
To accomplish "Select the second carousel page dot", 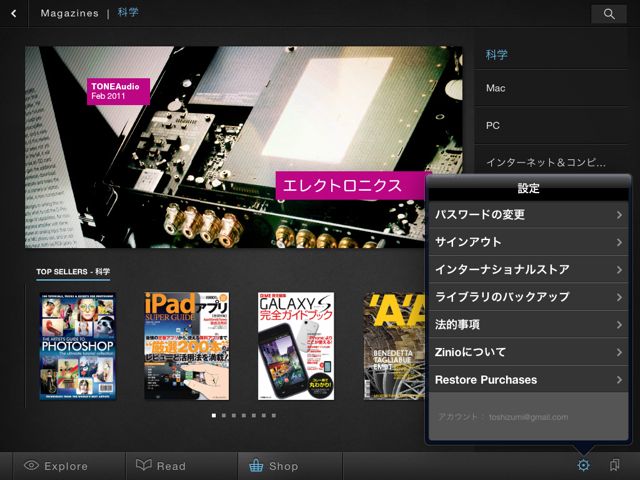I will pos(224,416).
